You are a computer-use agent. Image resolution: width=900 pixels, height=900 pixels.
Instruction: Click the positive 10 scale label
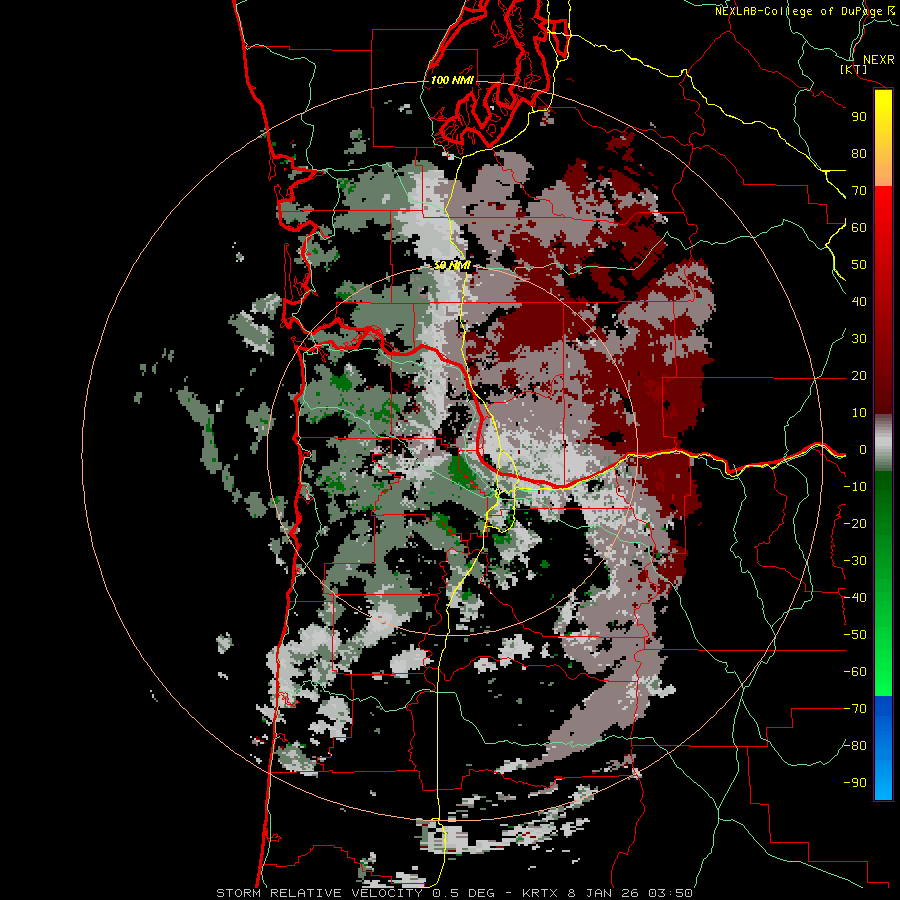859,413
